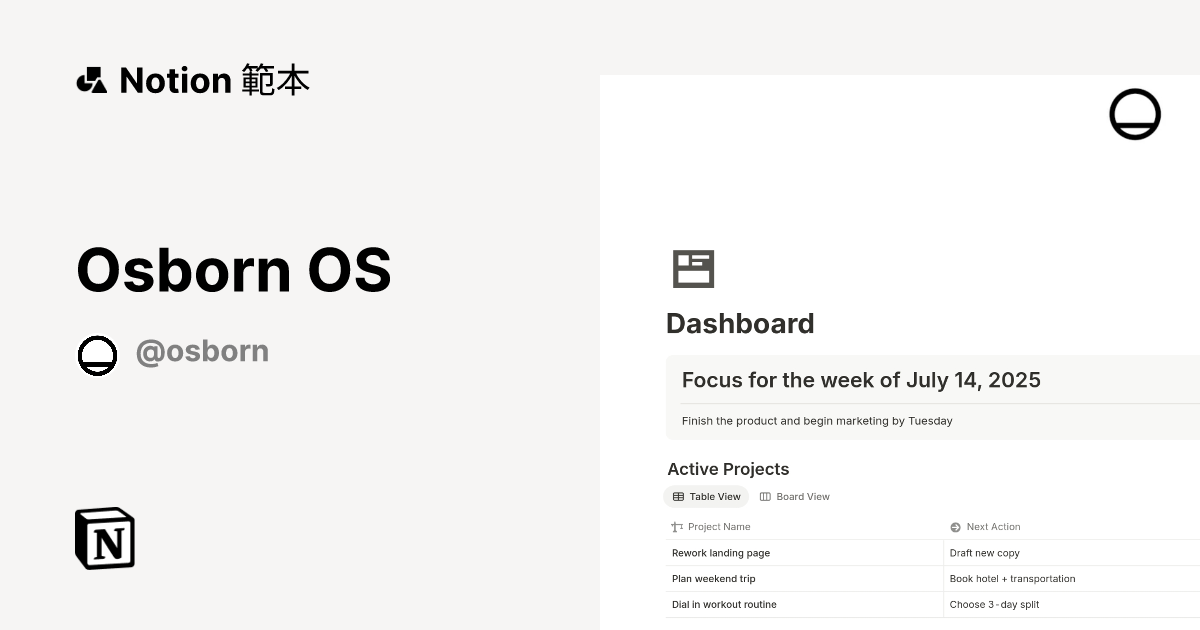Open the Next Action column header menu
Viewport: 1200px width, 630px height.
tap(992, 527)
